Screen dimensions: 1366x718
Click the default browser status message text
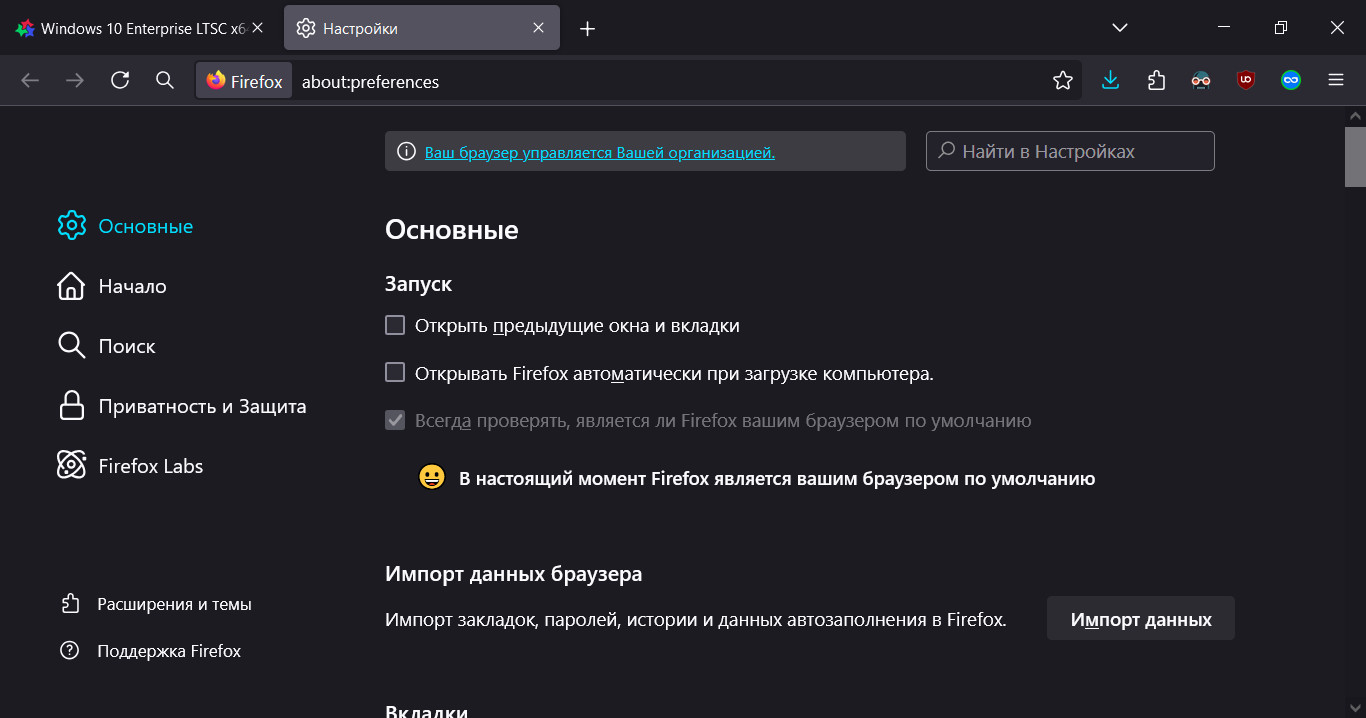(777, 479)
